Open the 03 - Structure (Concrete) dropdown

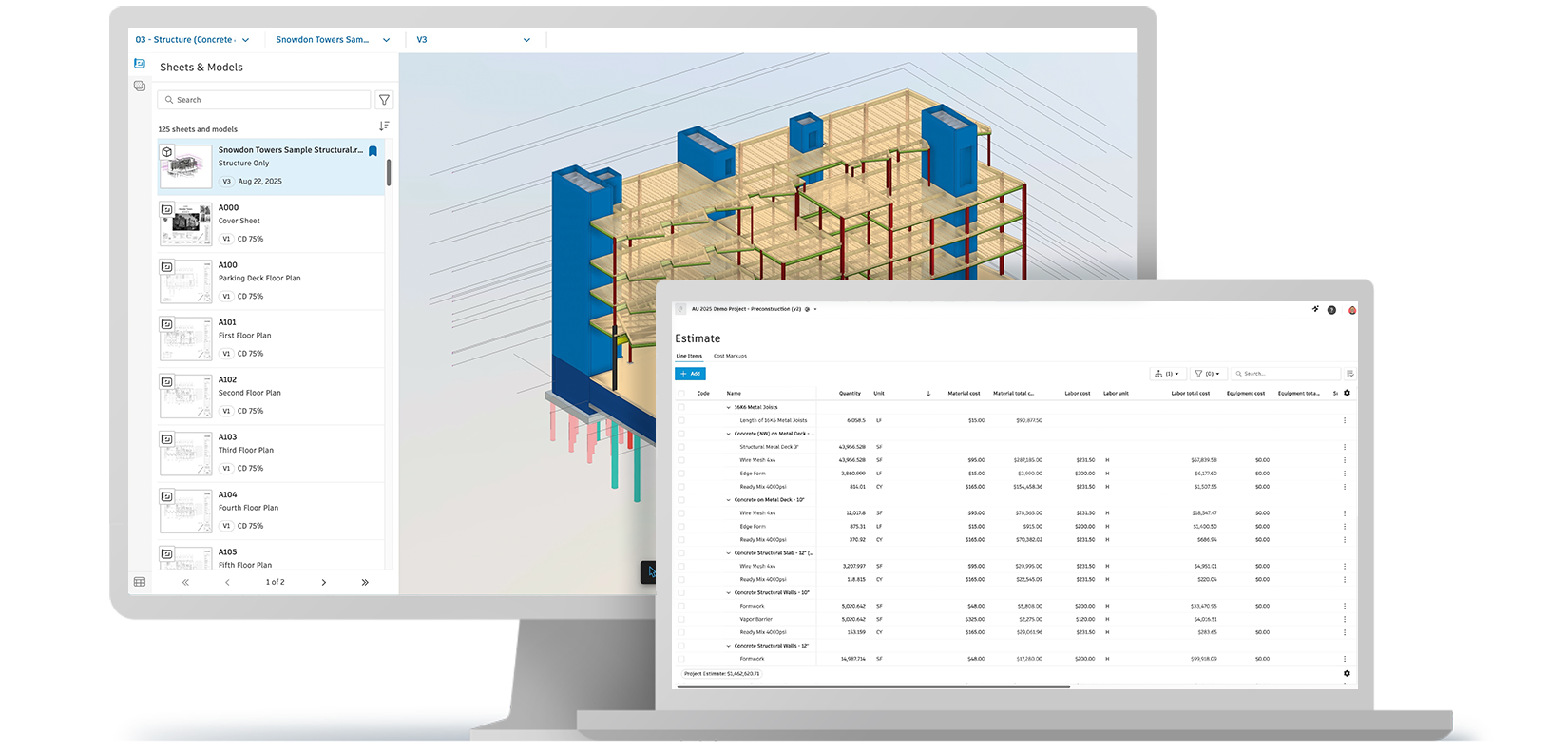click(192, 40)
